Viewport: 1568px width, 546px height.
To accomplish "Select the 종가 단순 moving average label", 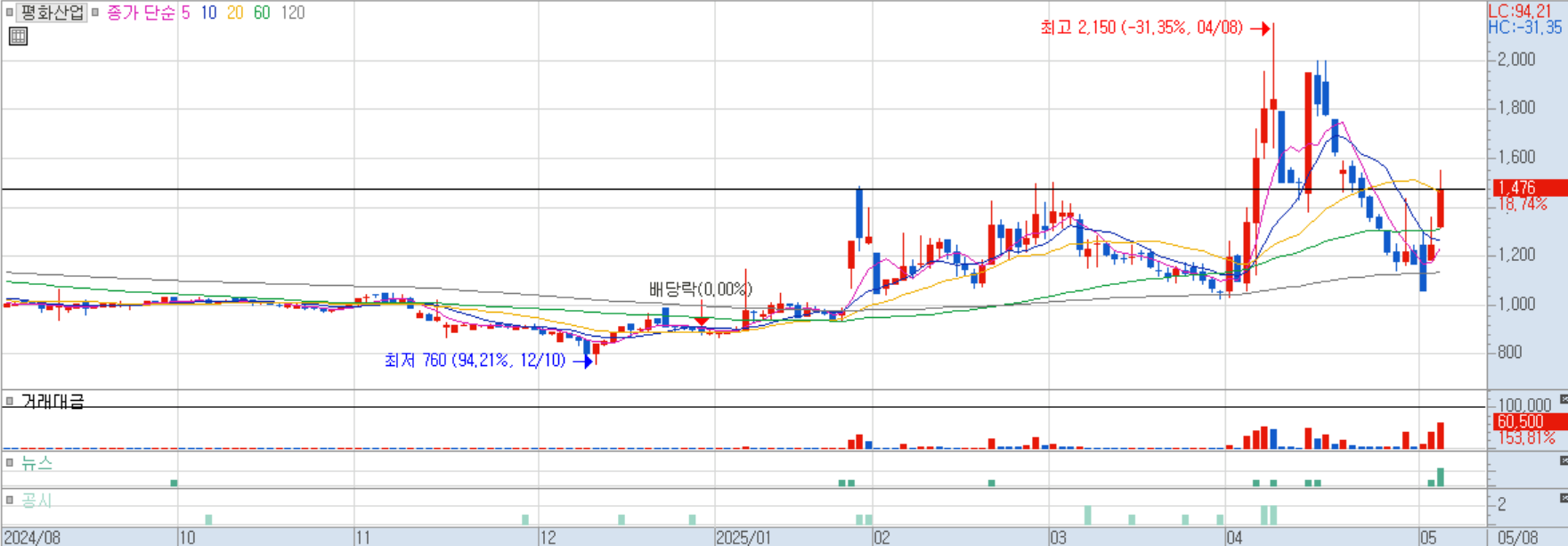I will click(x=141, y=12).
